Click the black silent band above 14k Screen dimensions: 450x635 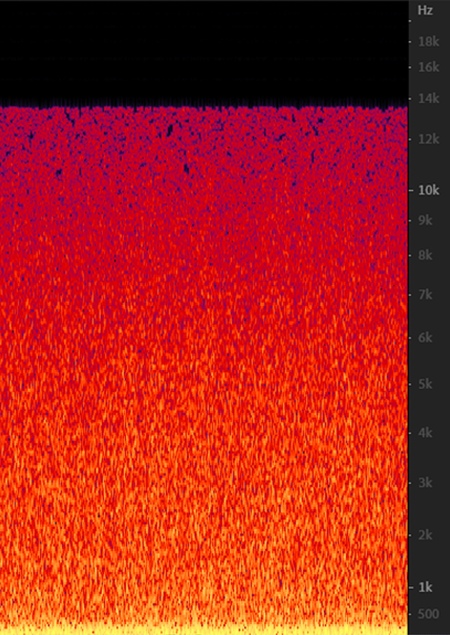[x=204, y=53]
